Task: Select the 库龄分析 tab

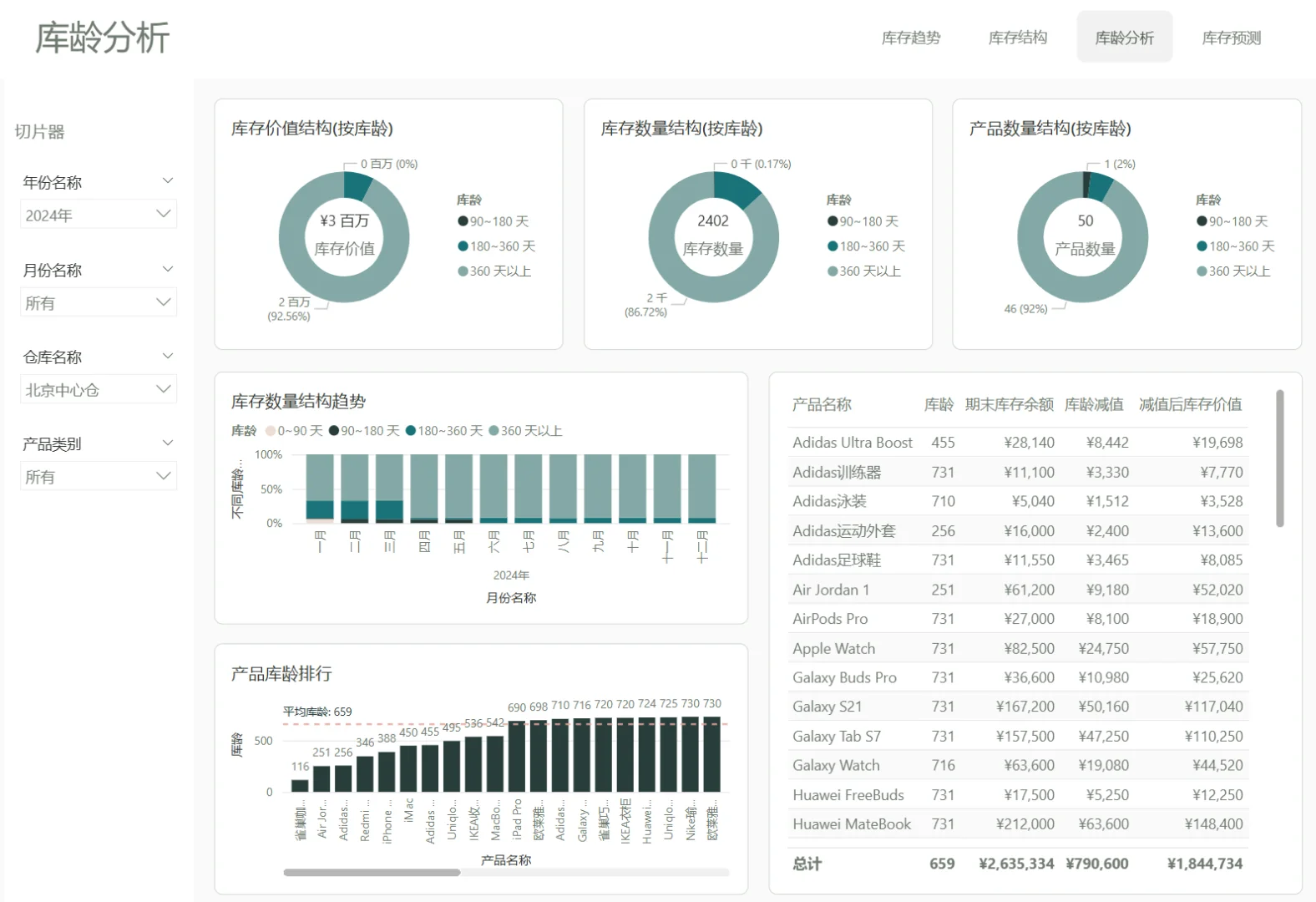Action: (1125, 38)
